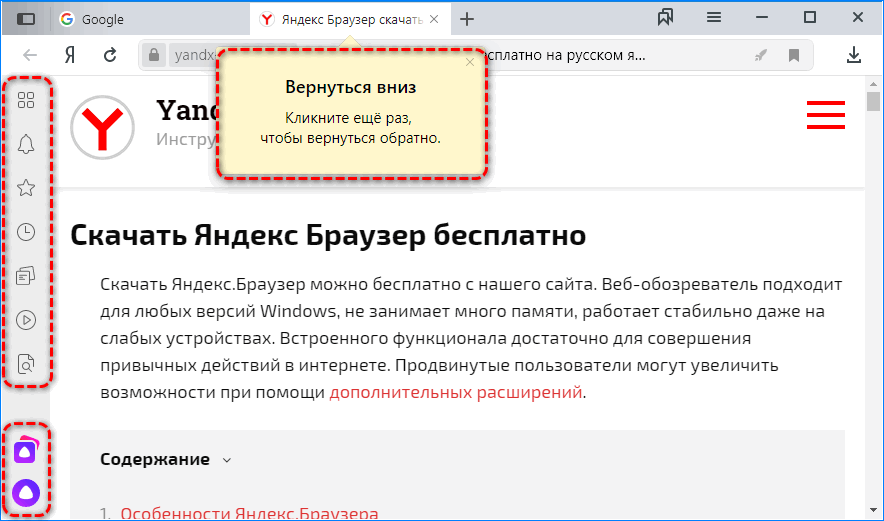Open notifications bell in sidebar
The height and width of the screenshot is (521, 884).
coord(27,144)
